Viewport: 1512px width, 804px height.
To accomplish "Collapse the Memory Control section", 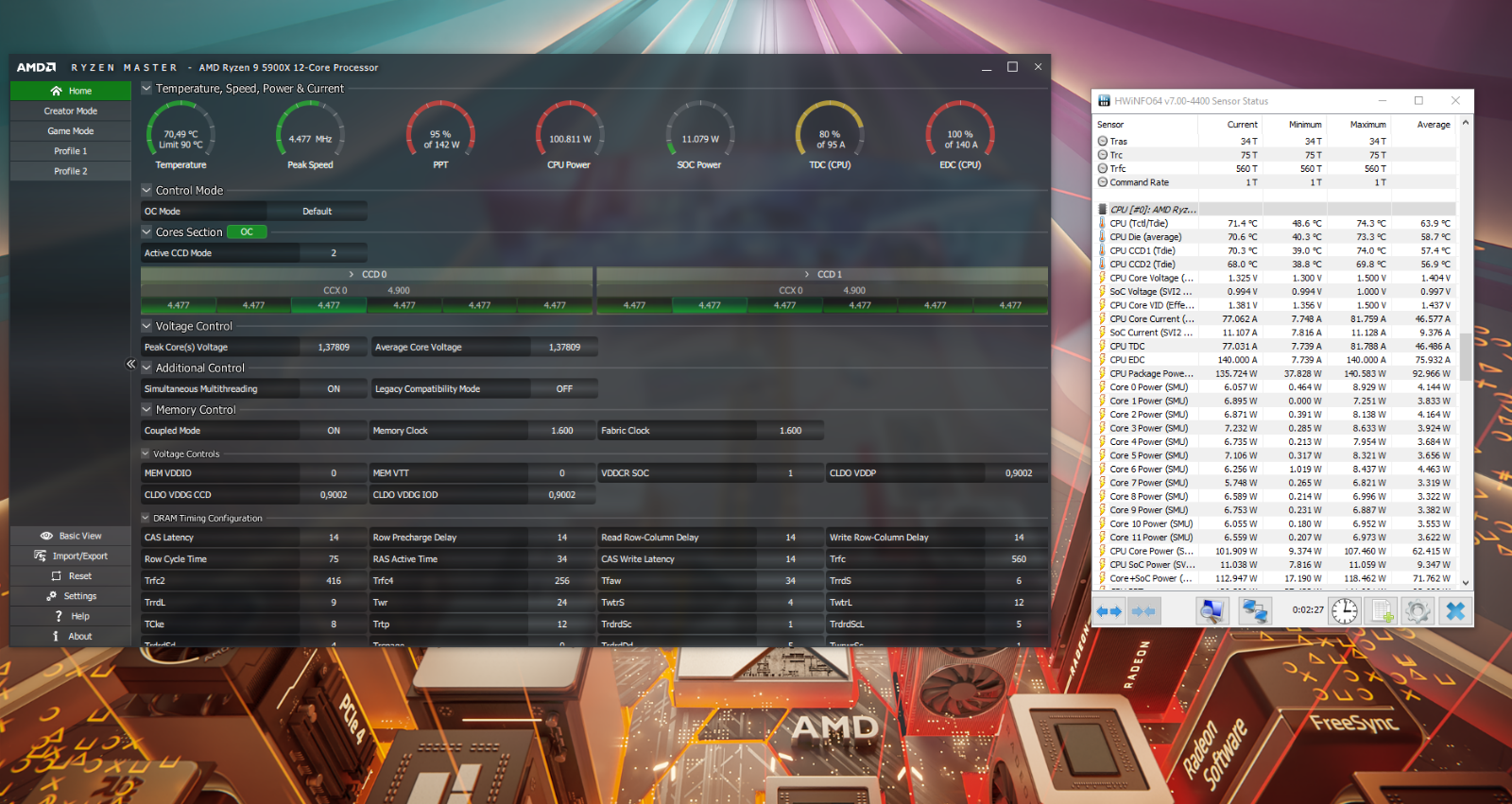I will click(146, 409).
